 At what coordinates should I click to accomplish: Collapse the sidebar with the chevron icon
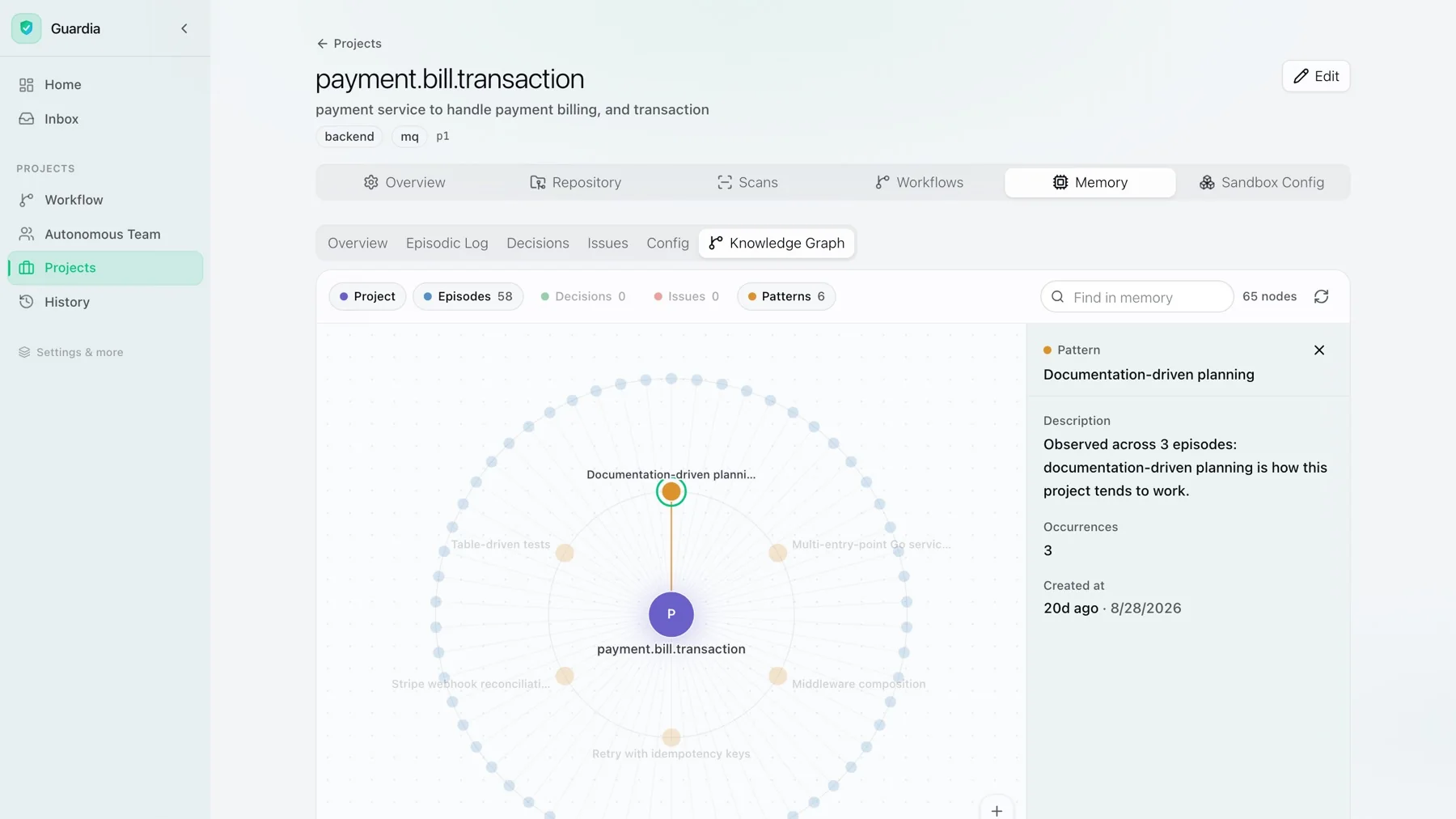tap(184, 28)
